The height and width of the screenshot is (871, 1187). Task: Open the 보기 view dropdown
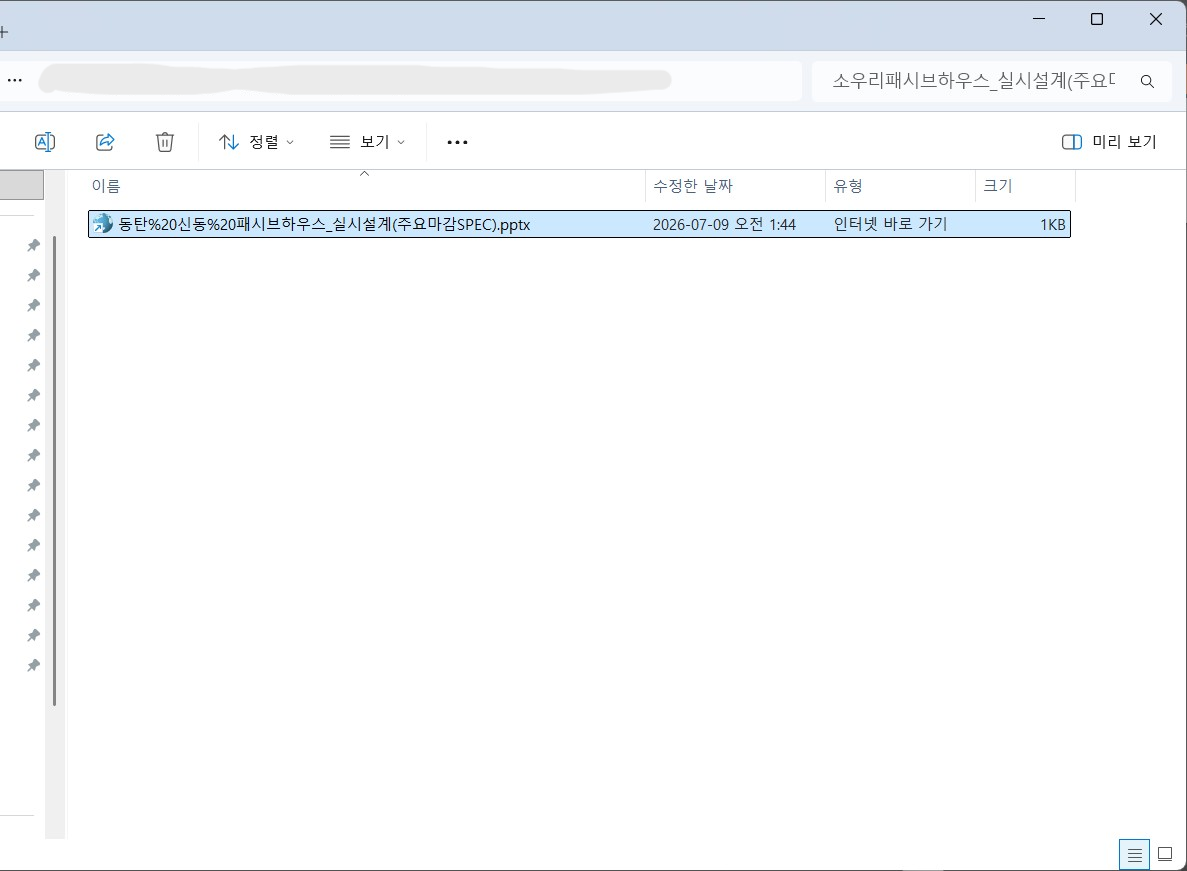pyautogui.click(x=367, y=142)
